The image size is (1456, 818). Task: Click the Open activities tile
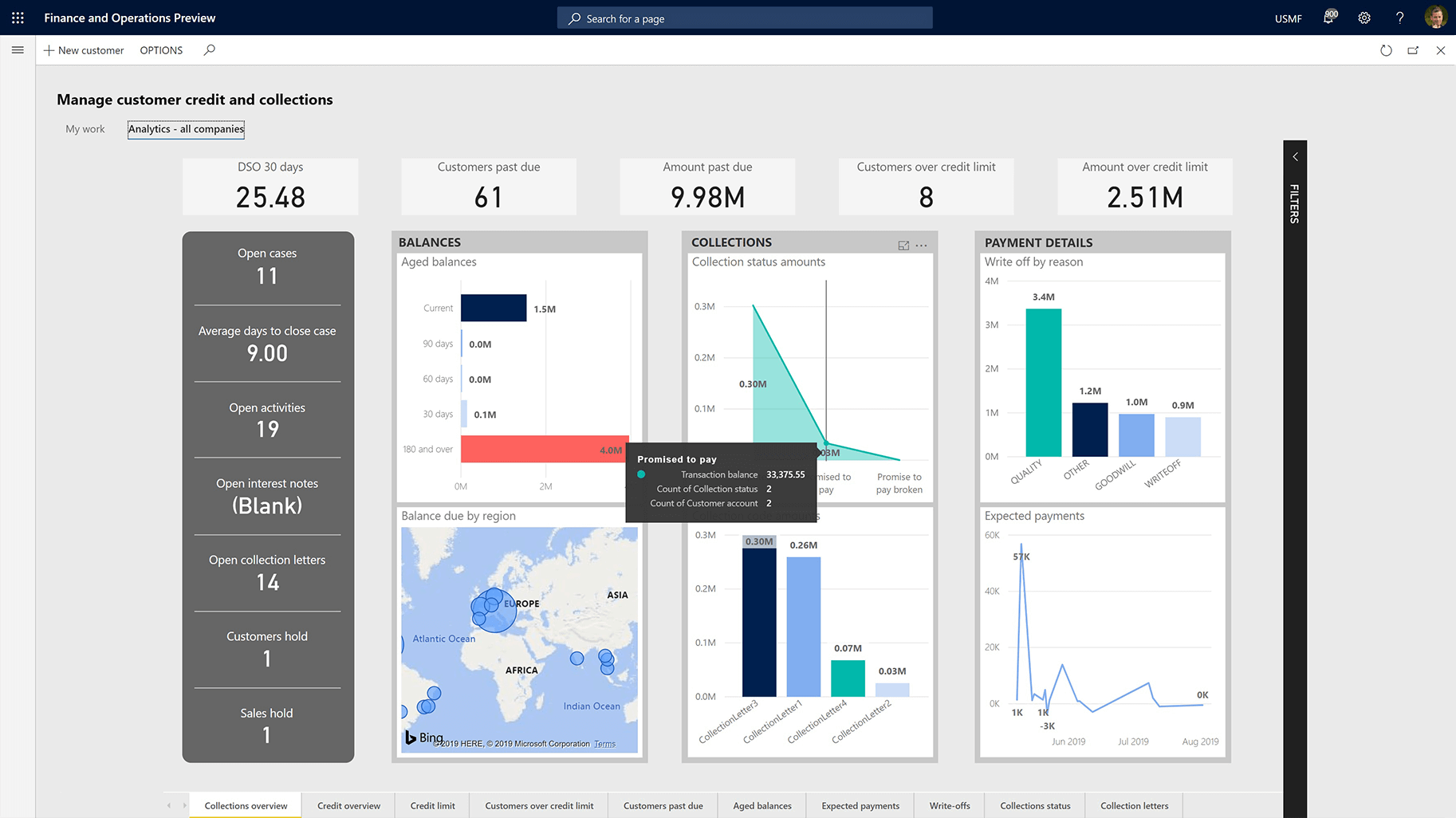pyautogui.click(x=267, y=419)
